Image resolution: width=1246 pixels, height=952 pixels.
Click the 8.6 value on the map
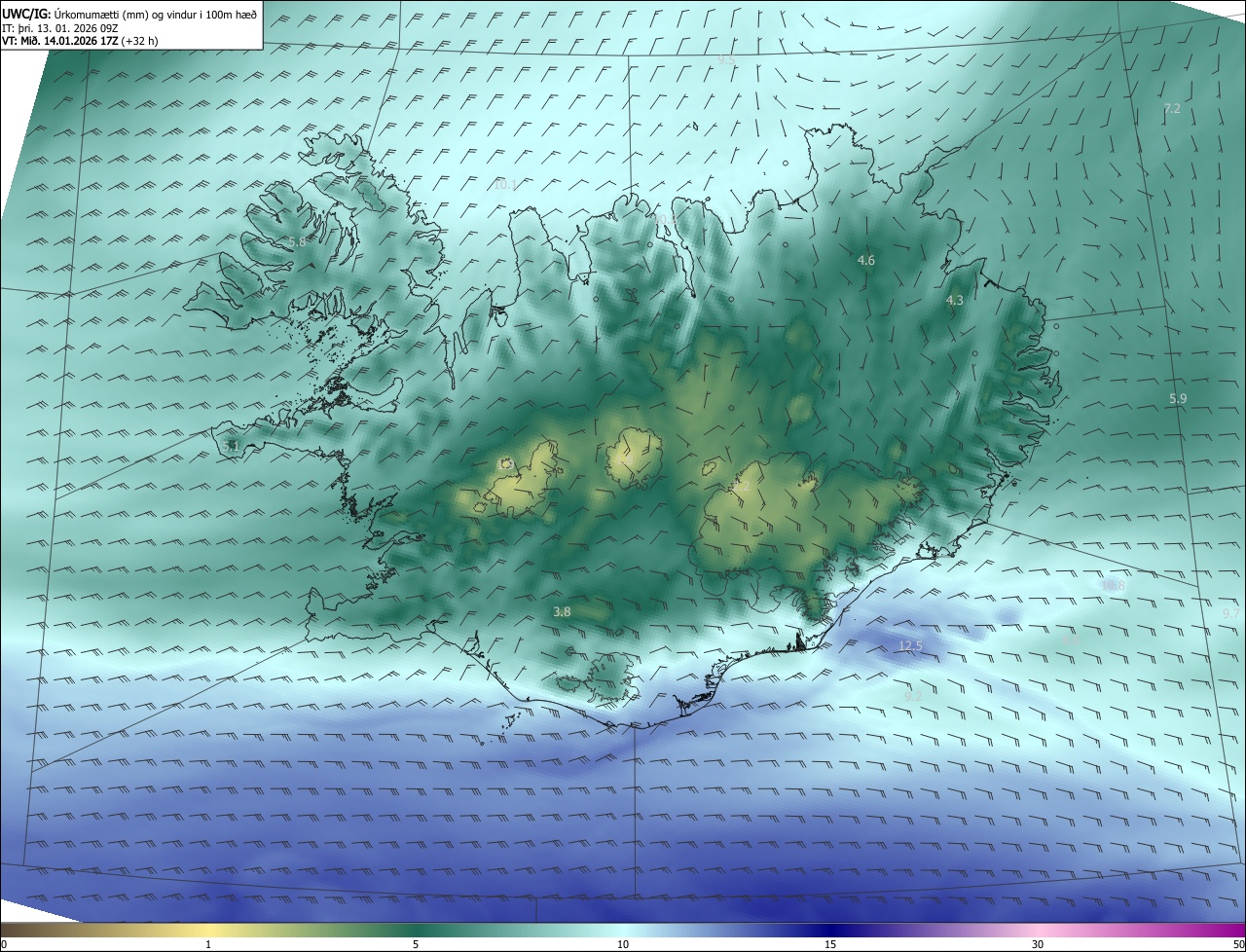pyautogui.click(x=1071, y=640)
